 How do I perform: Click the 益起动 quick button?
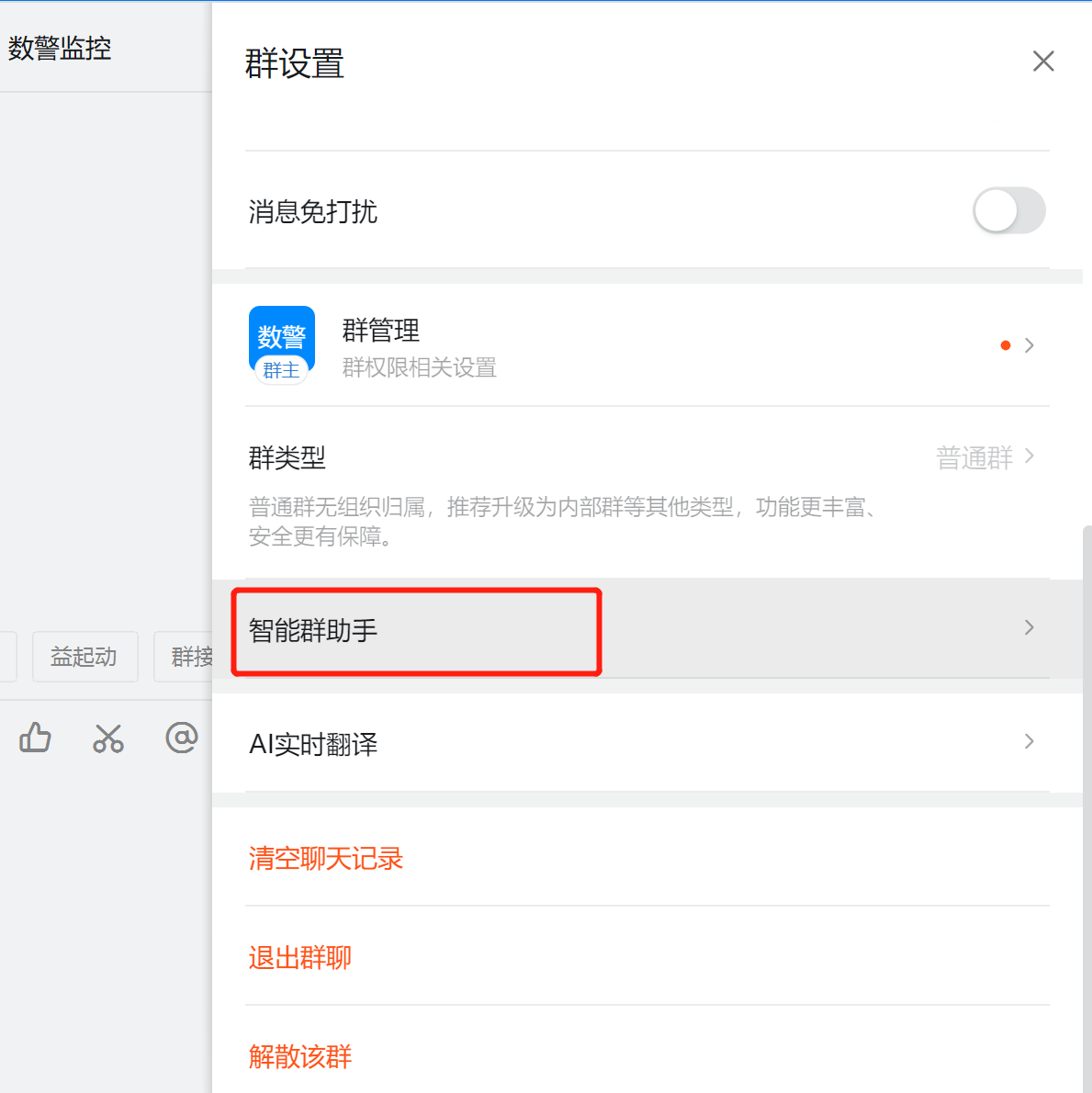pyautogui.click(x=84, y=657)
